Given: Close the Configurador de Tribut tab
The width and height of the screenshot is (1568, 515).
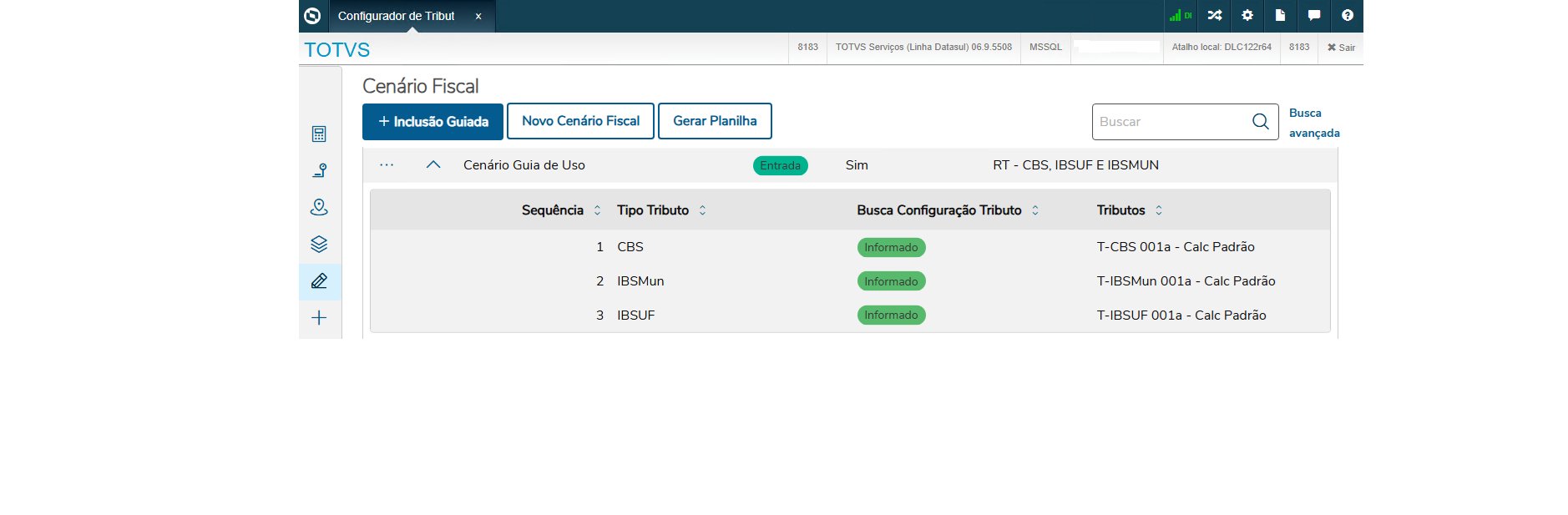Looking at the screenshot, I should [478, 17].
